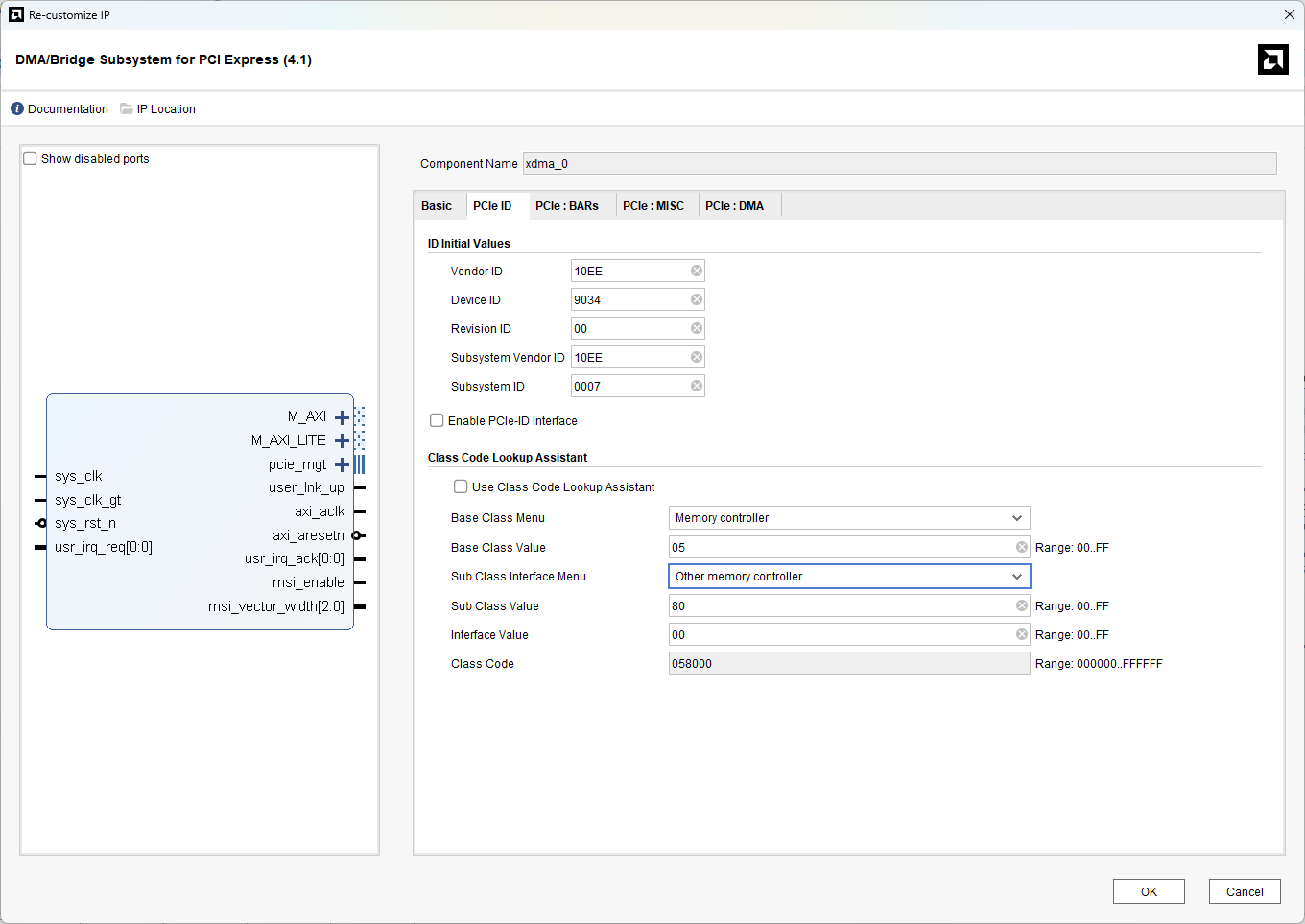
Task: Tick Enable PCIe-ID Interface checkbox
Action: (x=438, y=421)
